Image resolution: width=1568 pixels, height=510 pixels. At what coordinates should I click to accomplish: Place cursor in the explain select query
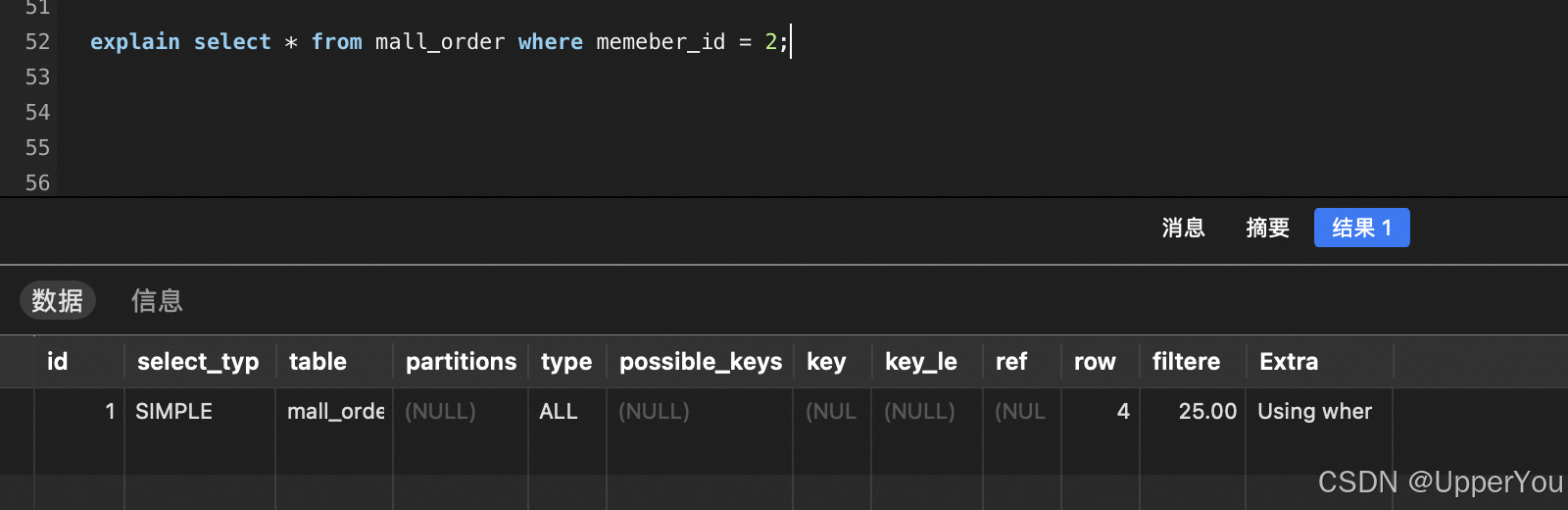pyautogui.click(x=439, y=42)
